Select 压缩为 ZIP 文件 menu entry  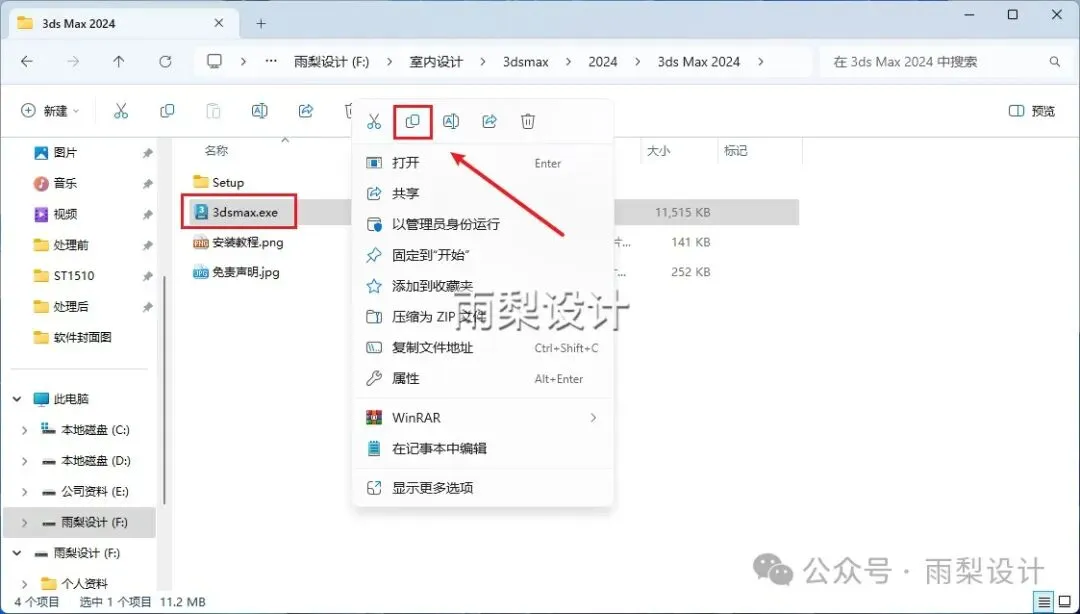483,317
